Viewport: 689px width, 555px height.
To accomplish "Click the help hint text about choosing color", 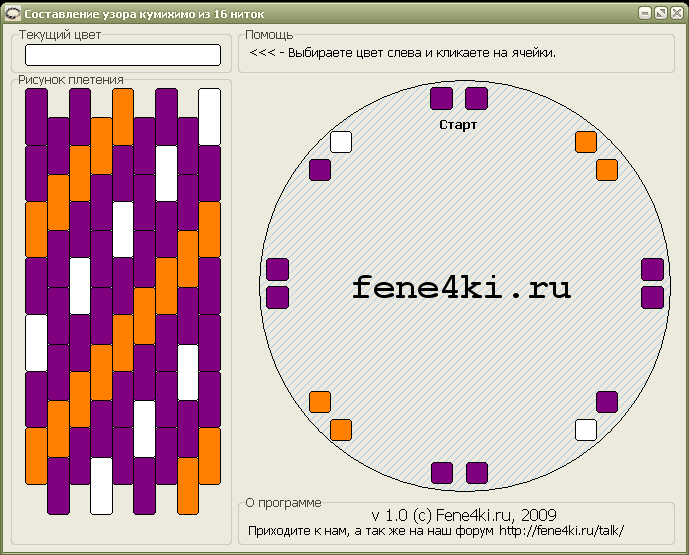I will (403, 53).
